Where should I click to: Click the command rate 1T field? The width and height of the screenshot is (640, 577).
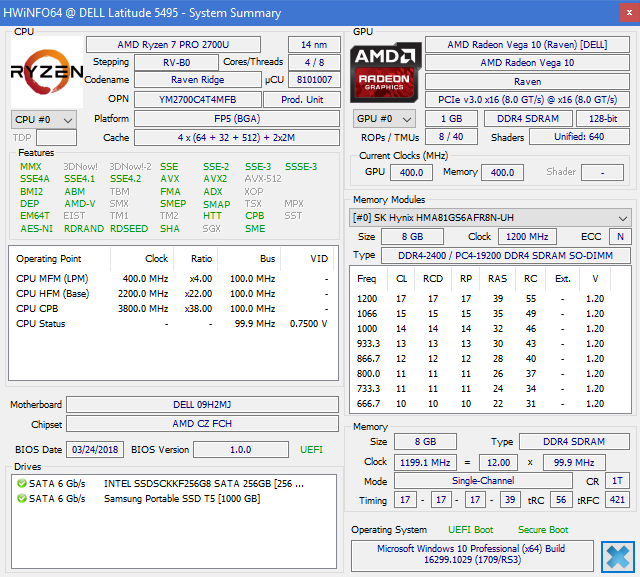pyautogui.click(x=617, y=481)
